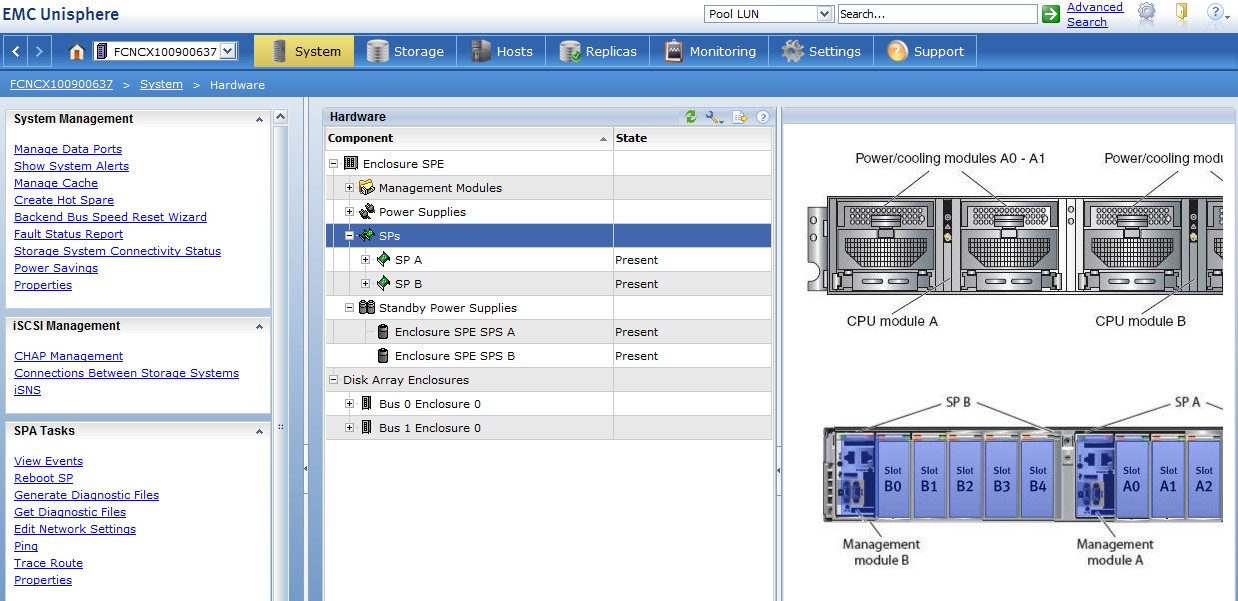
Task: Open the Pool LUN search type dropdown
Action: point(825,14)
